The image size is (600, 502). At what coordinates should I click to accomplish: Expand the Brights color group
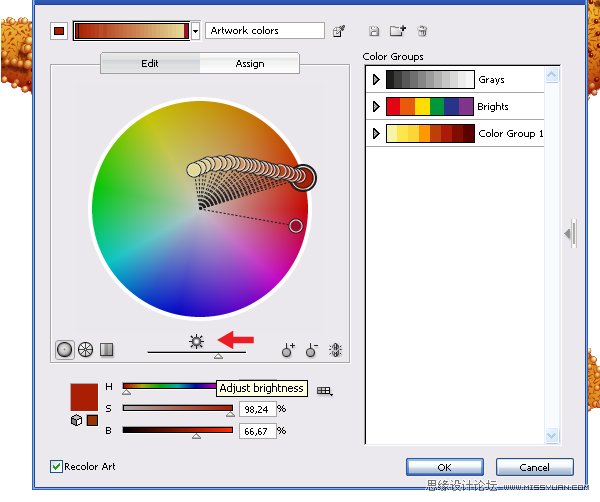point(376,106)
